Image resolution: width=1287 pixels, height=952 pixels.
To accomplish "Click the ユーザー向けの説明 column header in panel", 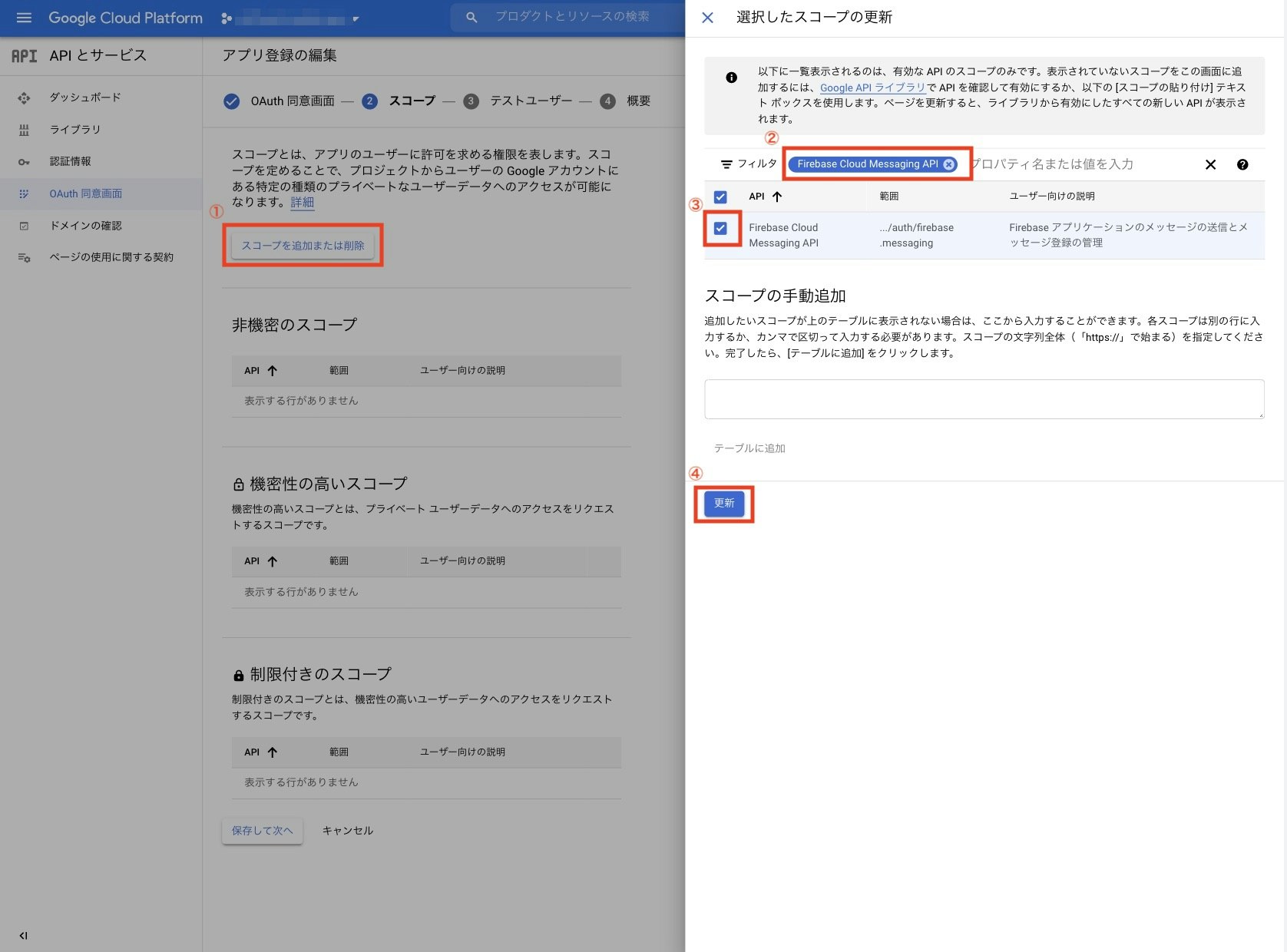I will 1052,197.
